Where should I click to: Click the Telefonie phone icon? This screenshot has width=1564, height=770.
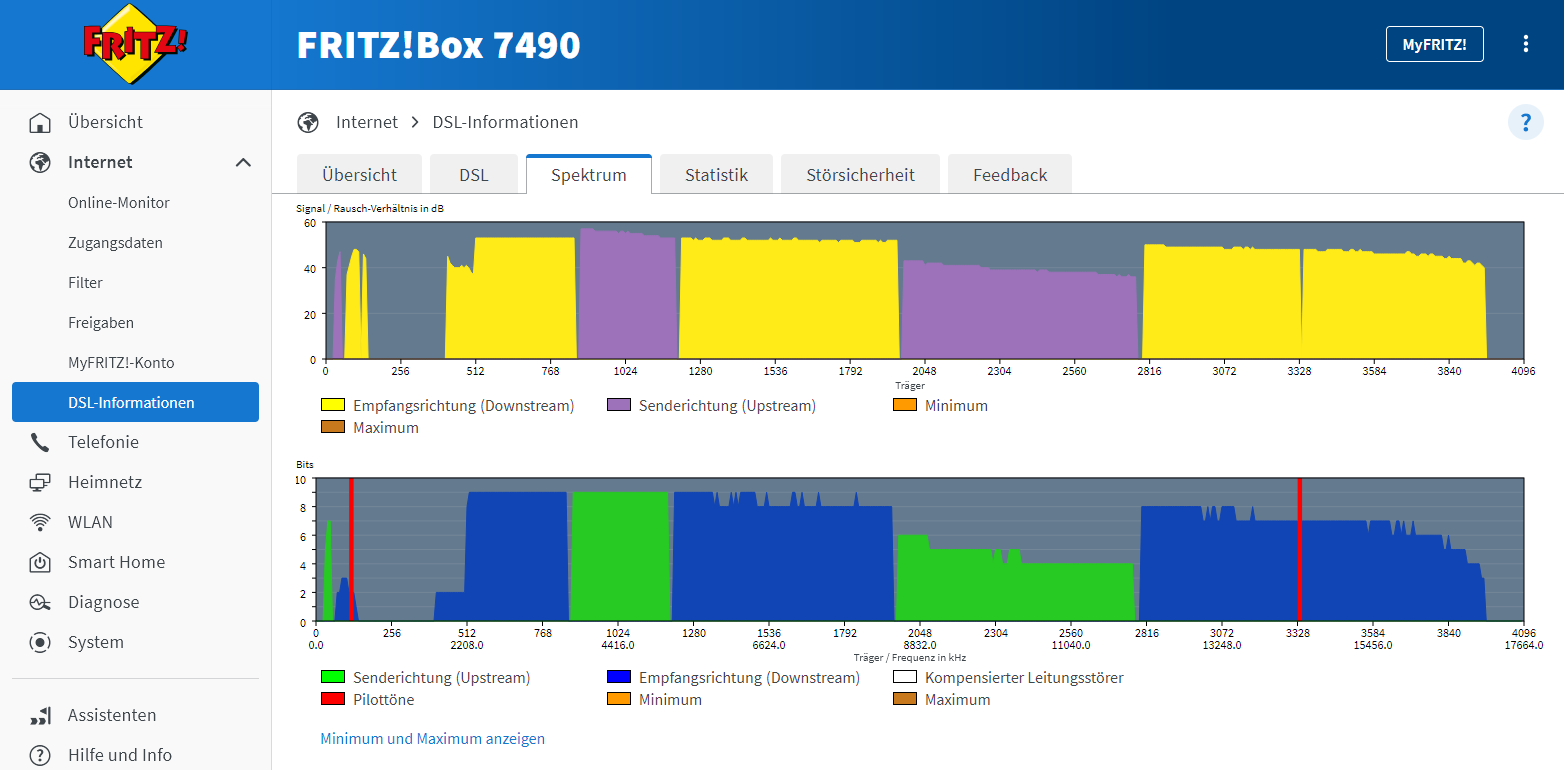coord(40,443)
